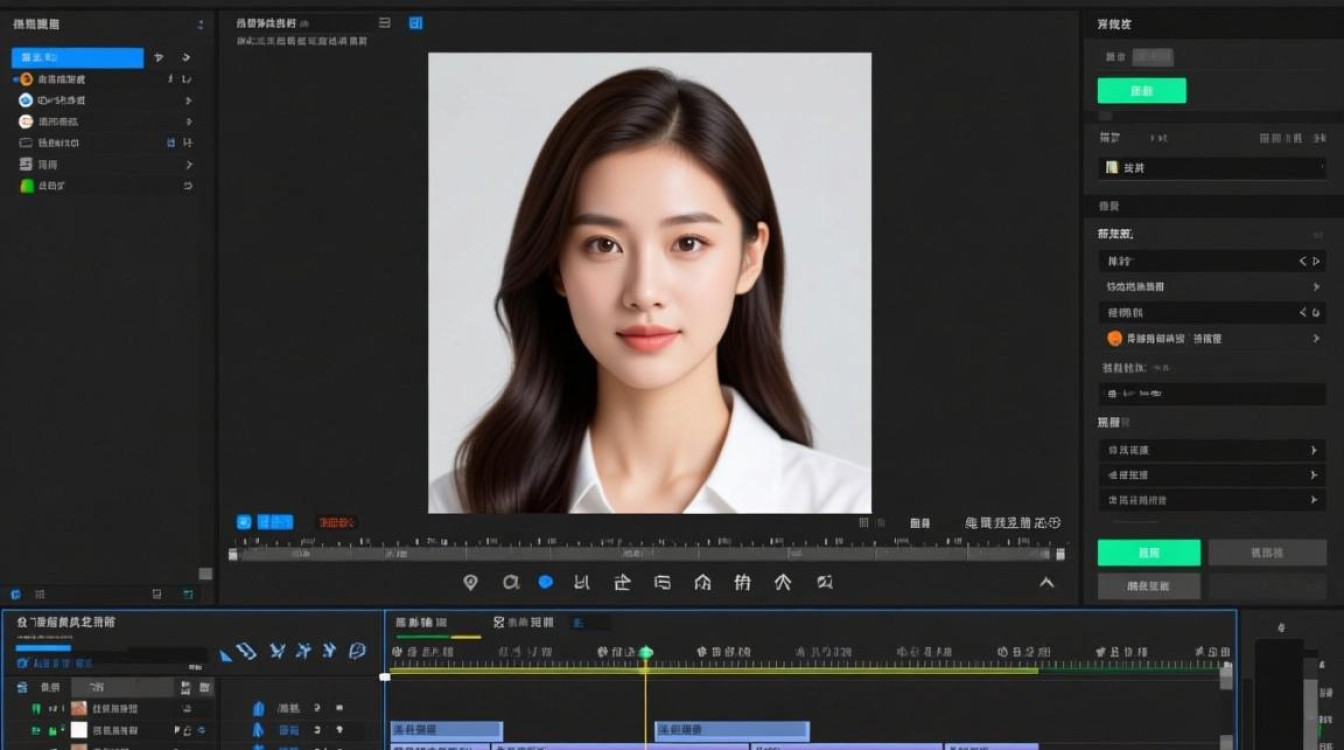1344x750 pixels.
Task: Toggle the green icon on the first timeline track
Action: (35, 709)
